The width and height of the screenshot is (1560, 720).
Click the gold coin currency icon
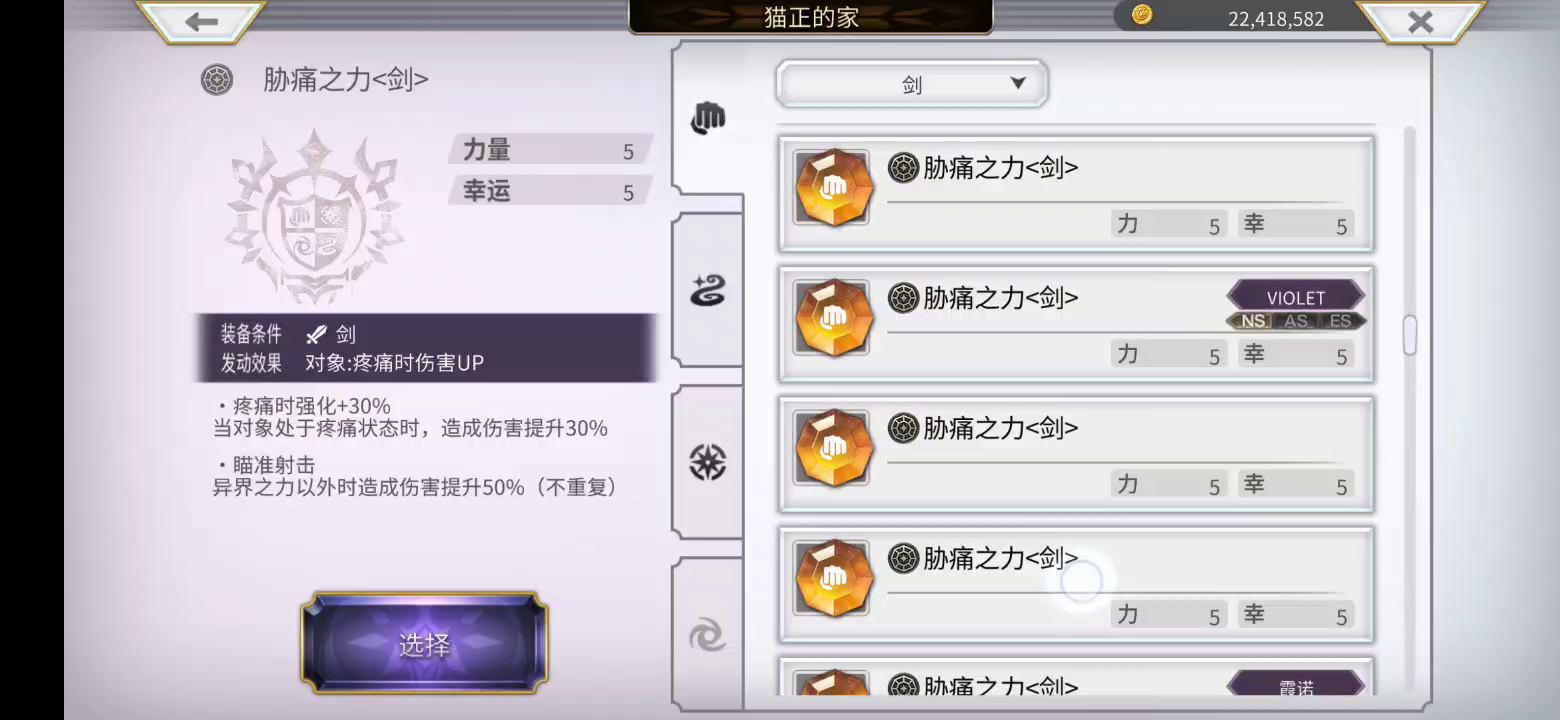point(1142,15)
